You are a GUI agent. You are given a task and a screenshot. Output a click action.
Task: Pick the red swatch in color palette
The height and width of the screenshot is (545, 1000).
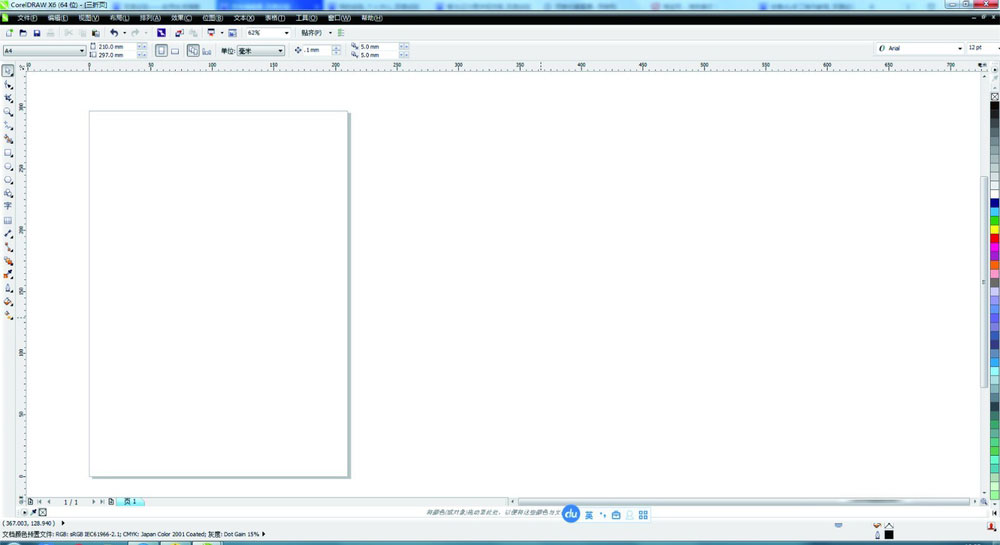coord(994,238)
